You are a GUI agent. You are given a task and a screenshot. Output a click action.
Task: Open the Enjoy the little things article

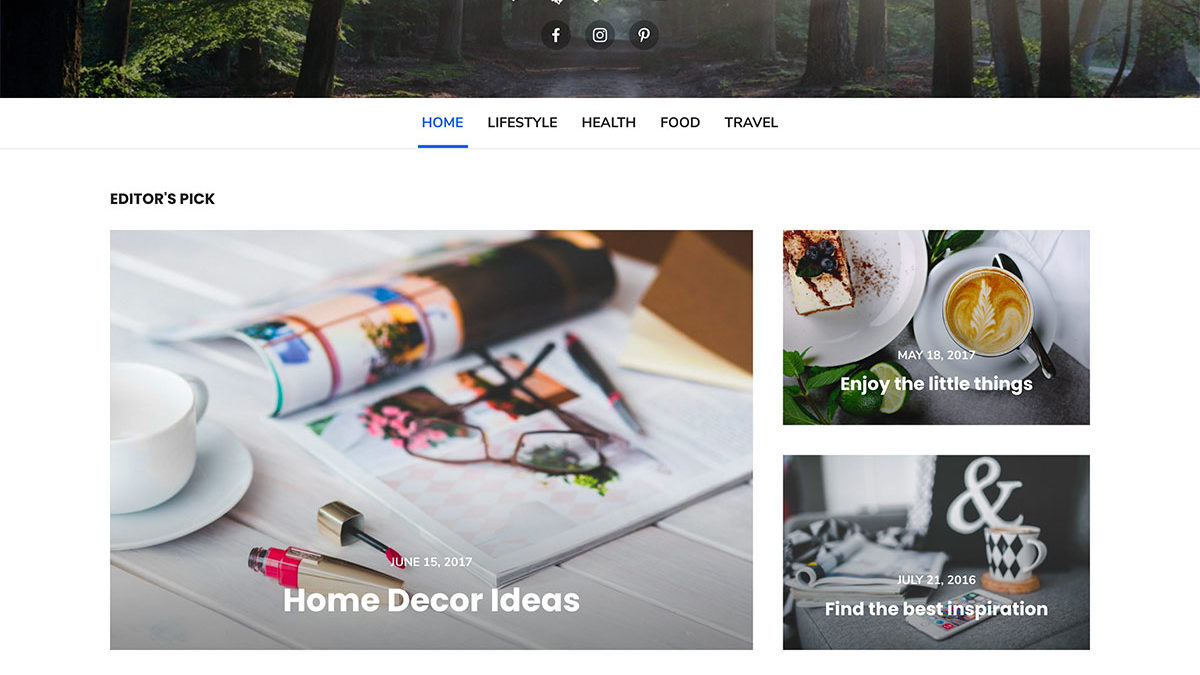[936, 384]
